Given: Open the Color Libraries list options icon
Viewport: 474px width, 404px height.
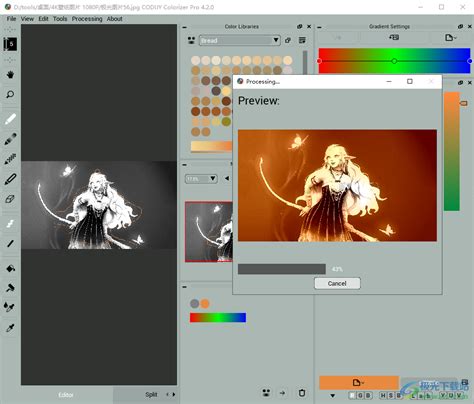Looking at the screenshot, I should pos(302,40).
